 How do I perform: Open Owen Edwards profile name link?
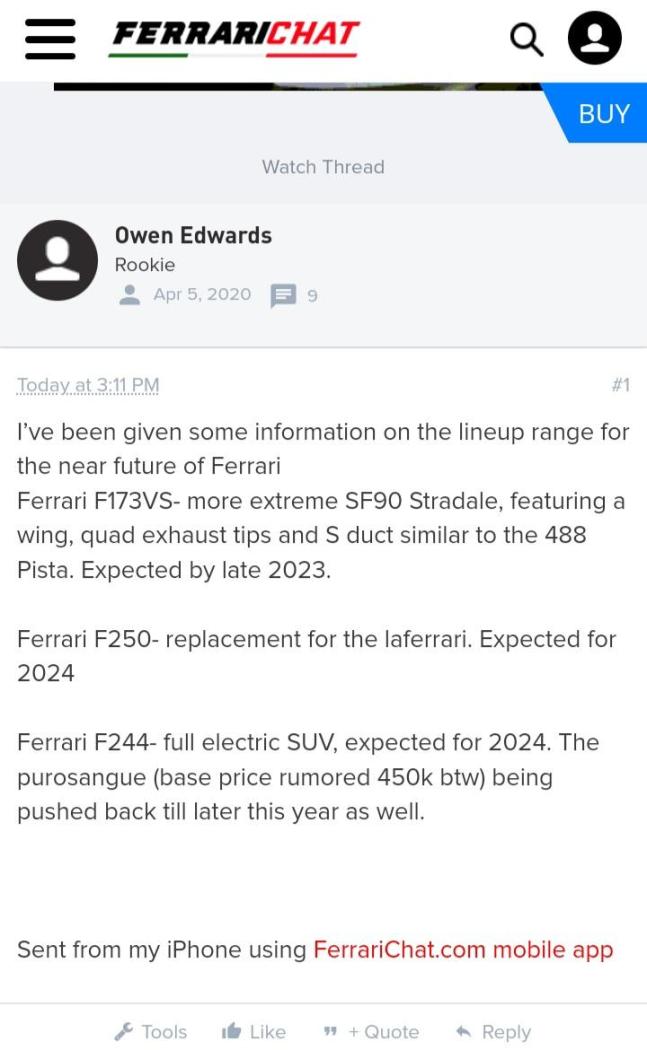193,235
